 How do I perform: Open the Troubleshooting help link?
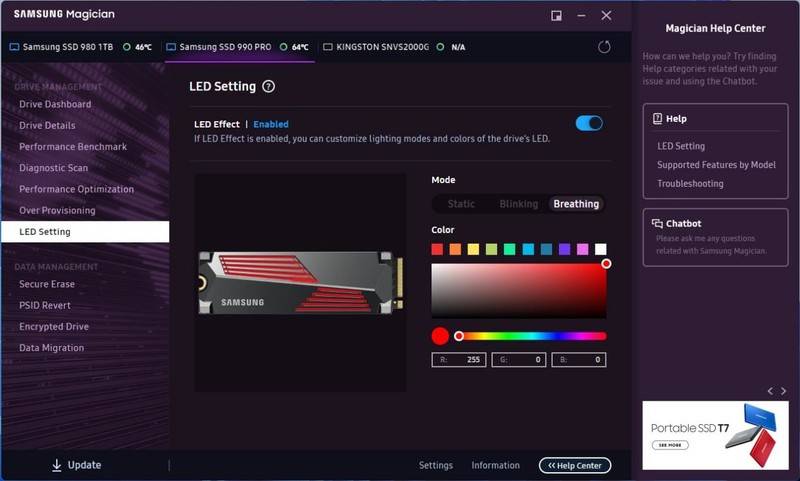click(690, 184)
